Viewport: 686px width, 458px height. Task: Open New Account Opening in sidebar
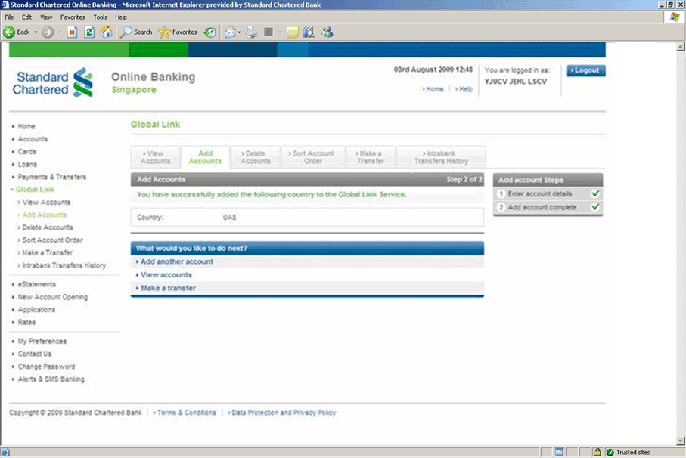[x=52, y=297]
